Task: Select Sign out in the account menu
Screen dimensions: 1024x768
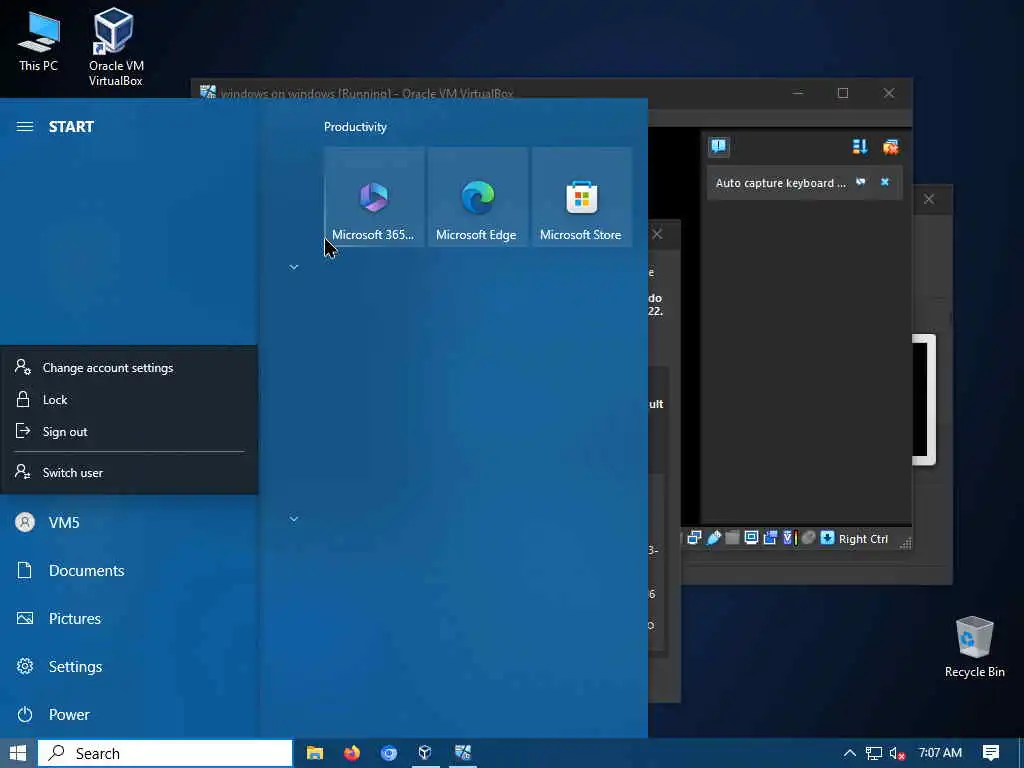Action: (129, 432)
